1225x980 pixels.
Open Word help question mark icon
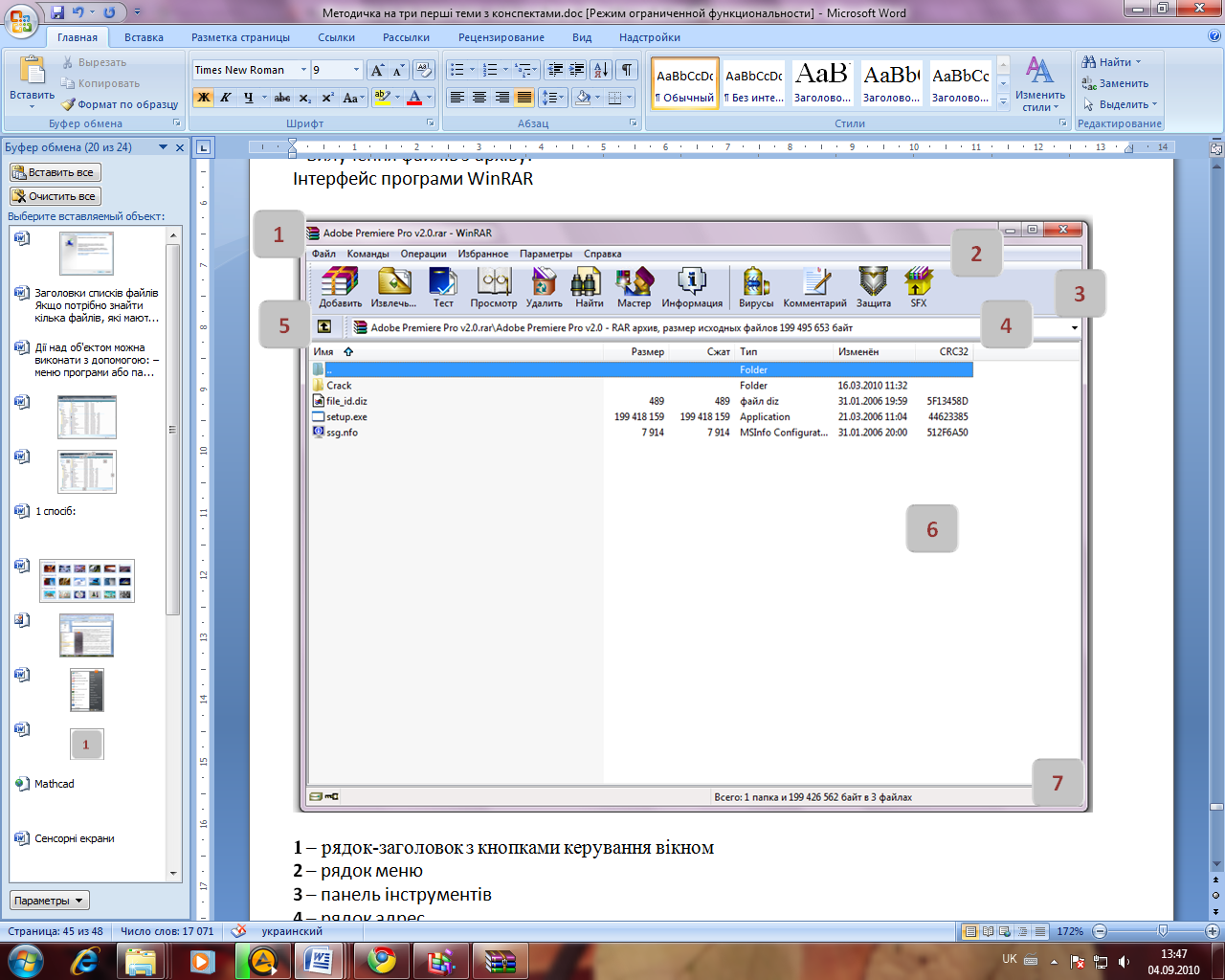[1214, 36]
